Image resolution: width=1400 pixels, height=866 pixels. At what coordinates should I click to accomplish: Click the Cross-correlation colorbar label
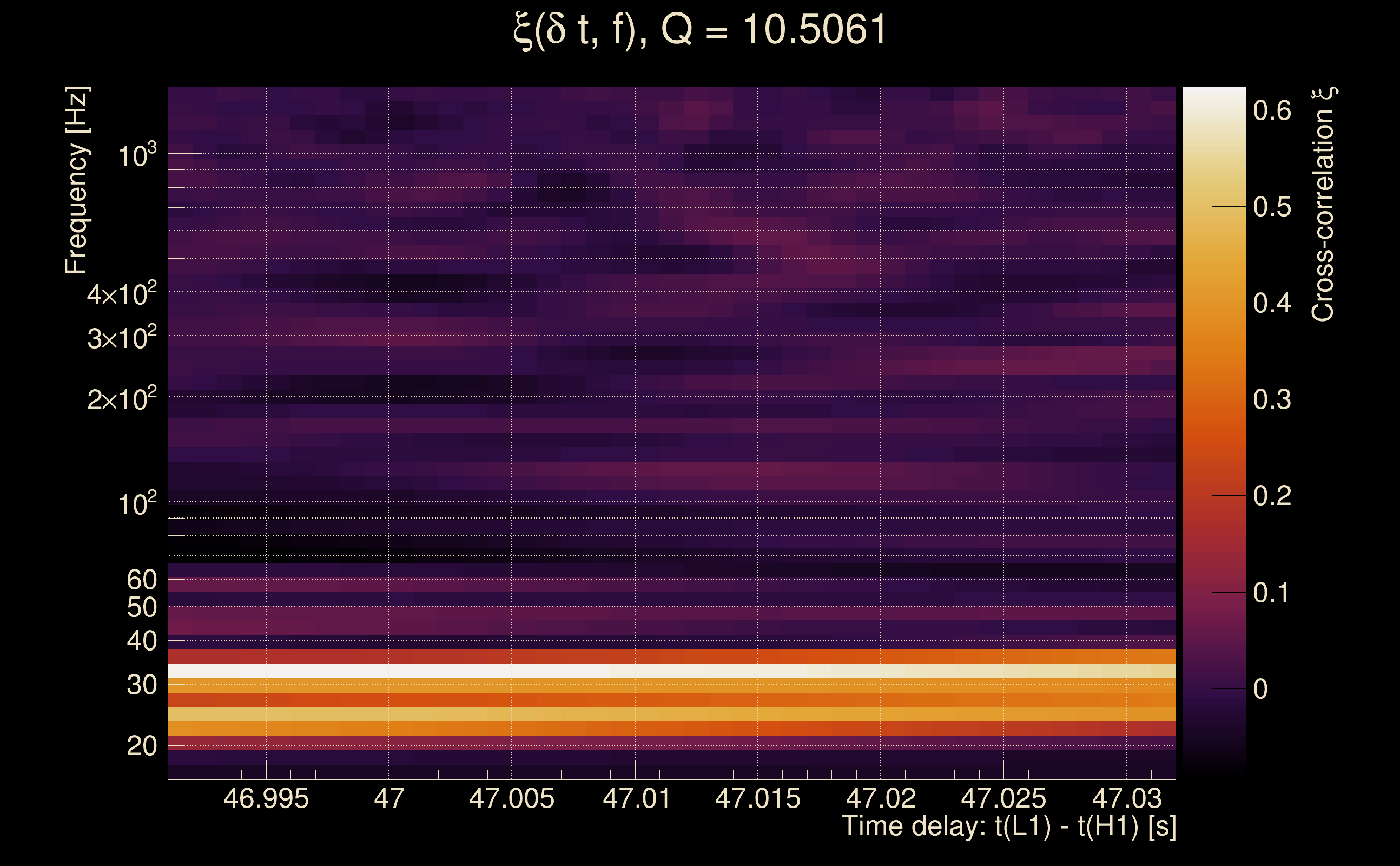(x=1323, y=205)
